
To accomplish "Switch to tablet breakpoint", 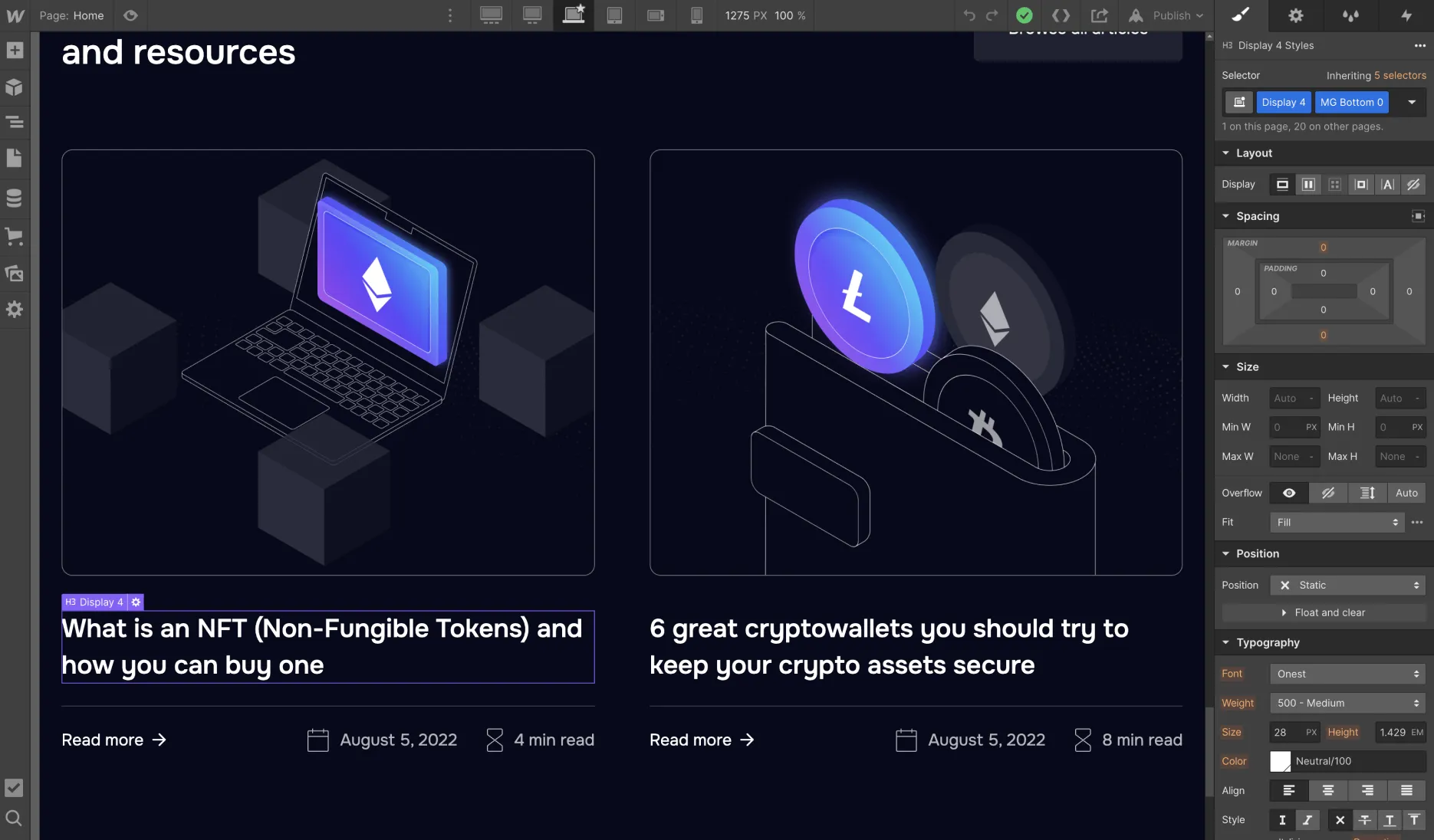I will point(614,15).
